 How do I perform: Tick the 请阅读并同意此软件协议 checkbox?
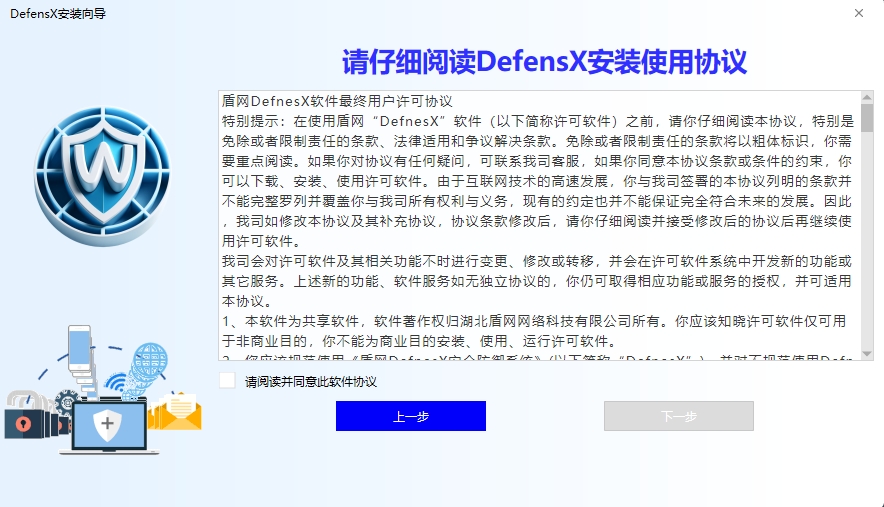tap(227, 381)
